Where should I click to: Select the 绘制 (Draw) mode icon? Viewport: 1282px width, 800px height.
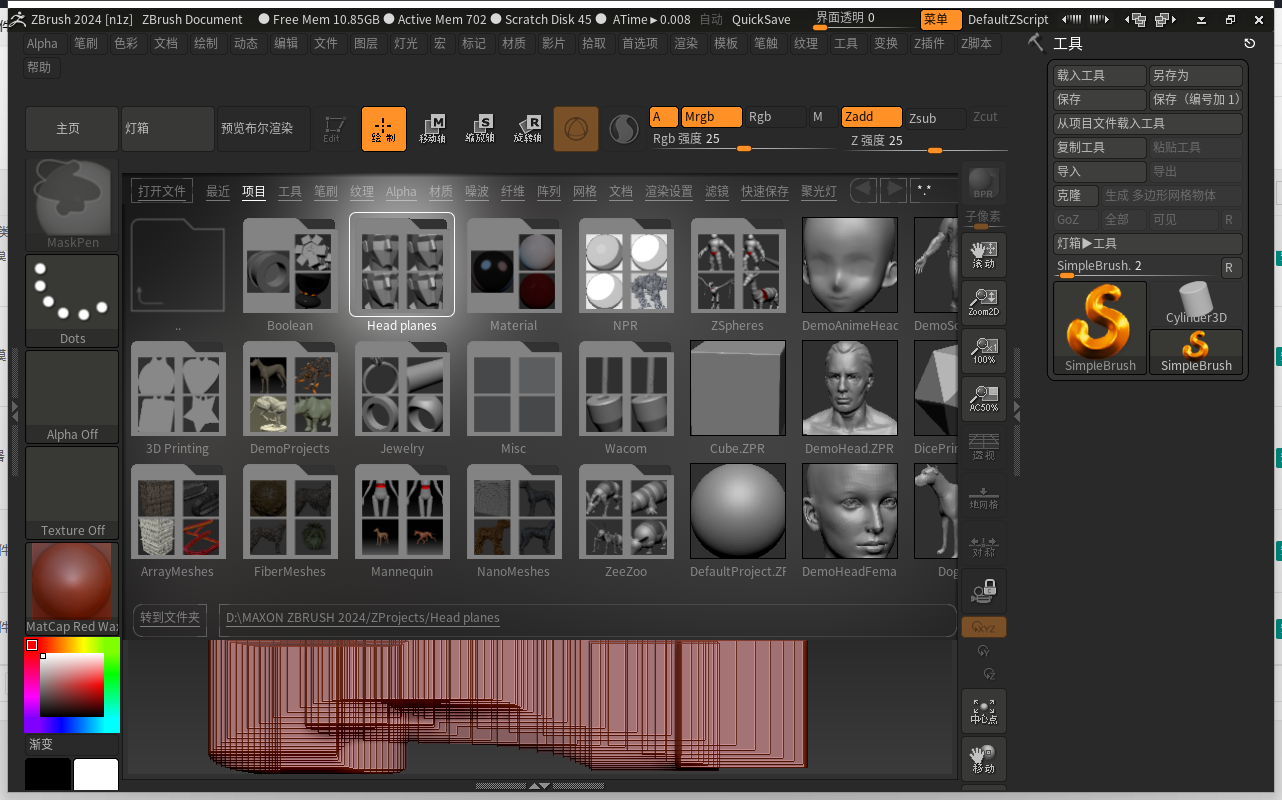coord(384,129)
